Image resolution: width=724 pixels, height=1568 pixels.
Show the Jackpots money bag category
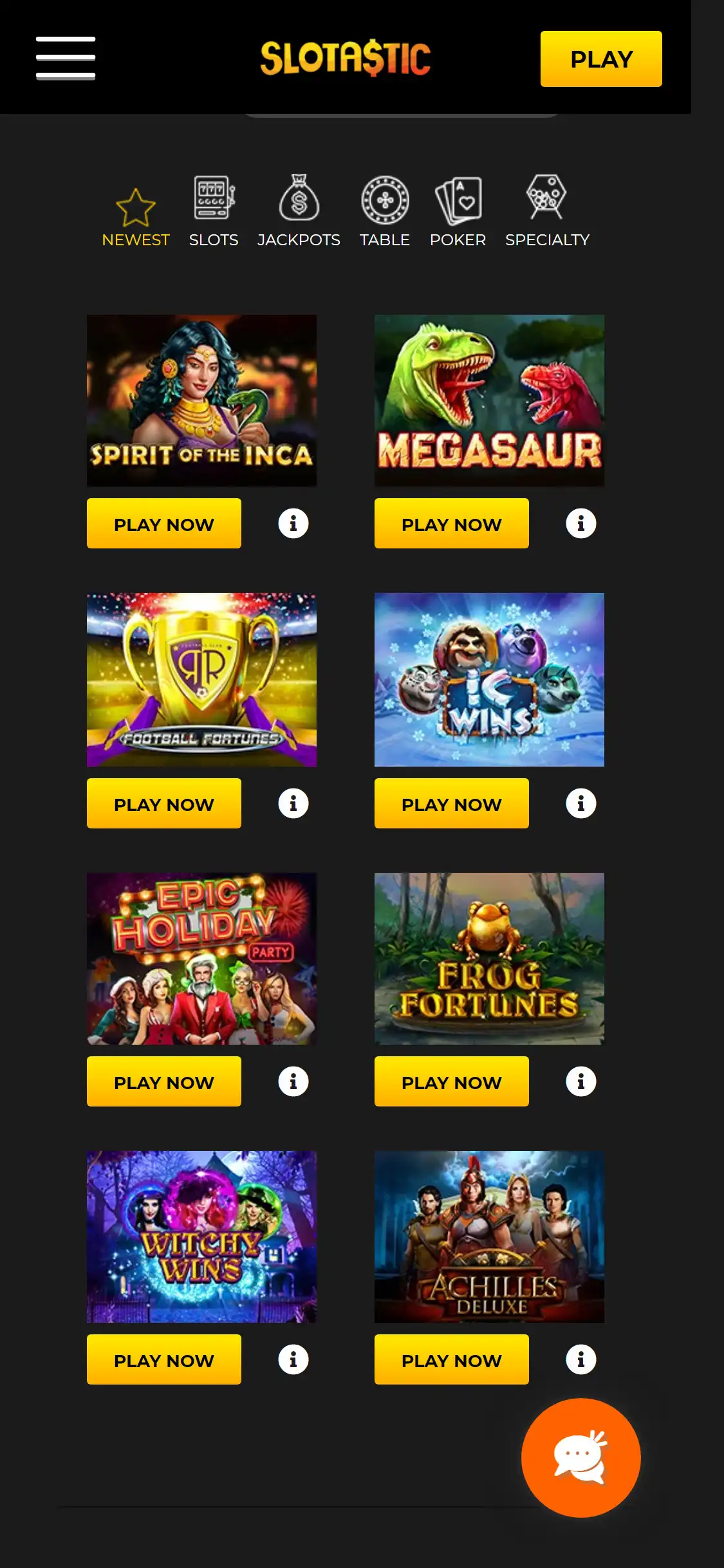point(299,212)
